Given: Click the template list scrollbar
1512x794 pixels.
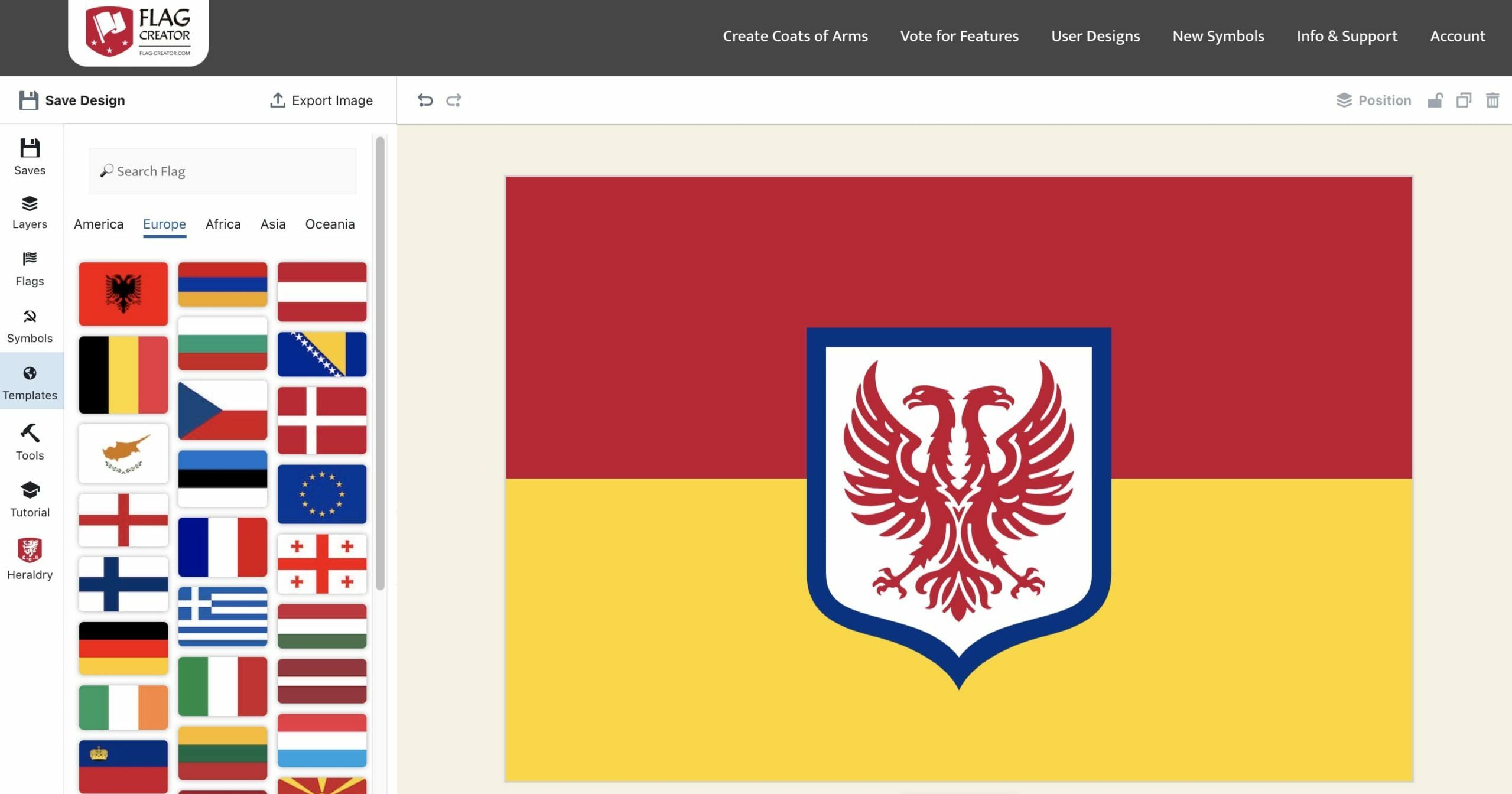Looking at the screenshot, I should 380,363.
